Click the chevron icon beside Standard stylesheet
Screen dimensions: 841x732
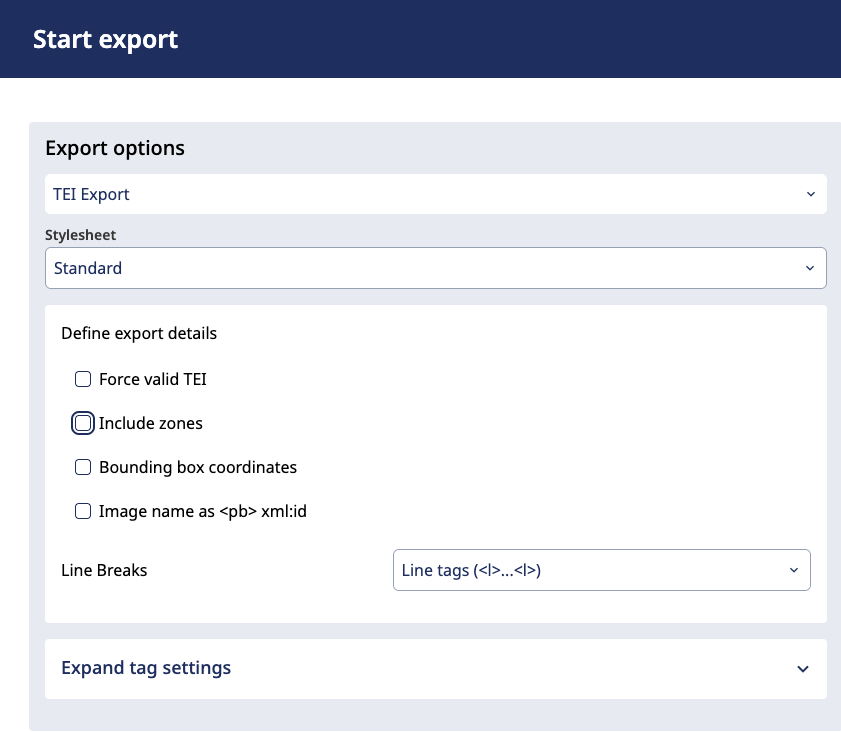[x=810, y=268]
